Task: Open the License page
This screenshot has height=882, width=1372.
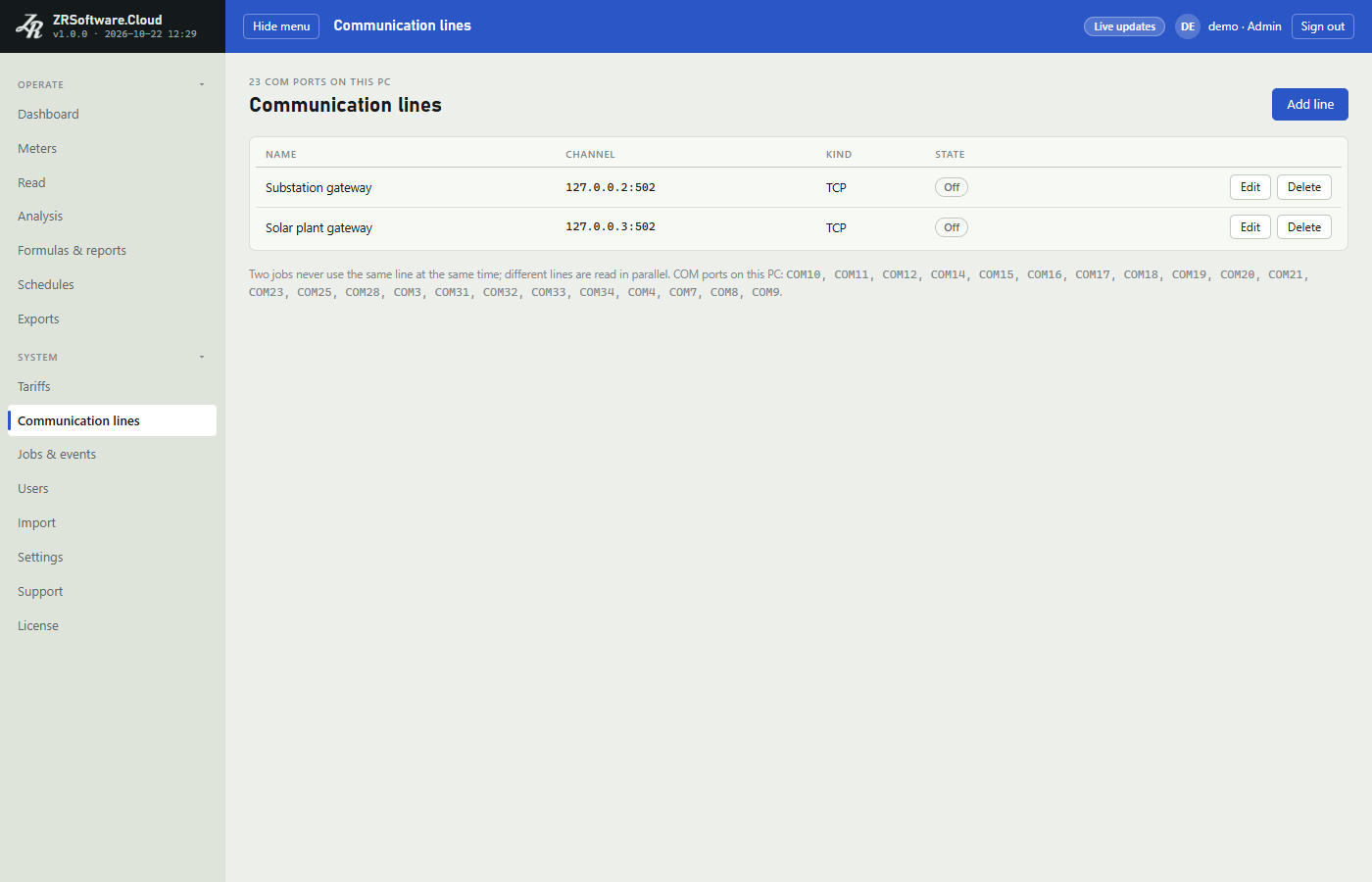Action: click(113, 626)
